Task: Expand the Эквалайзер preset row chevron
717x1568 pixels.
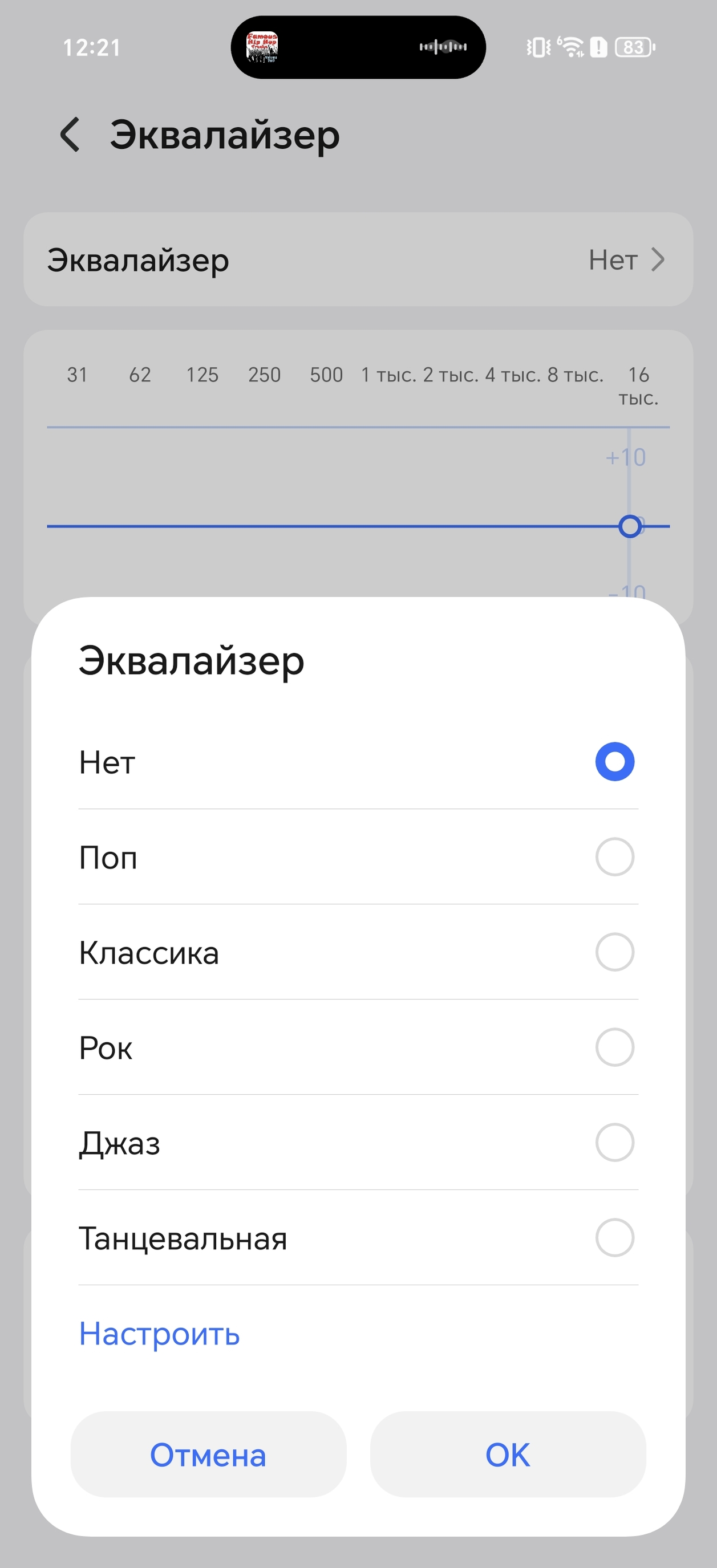Action: tap(657, 260)
